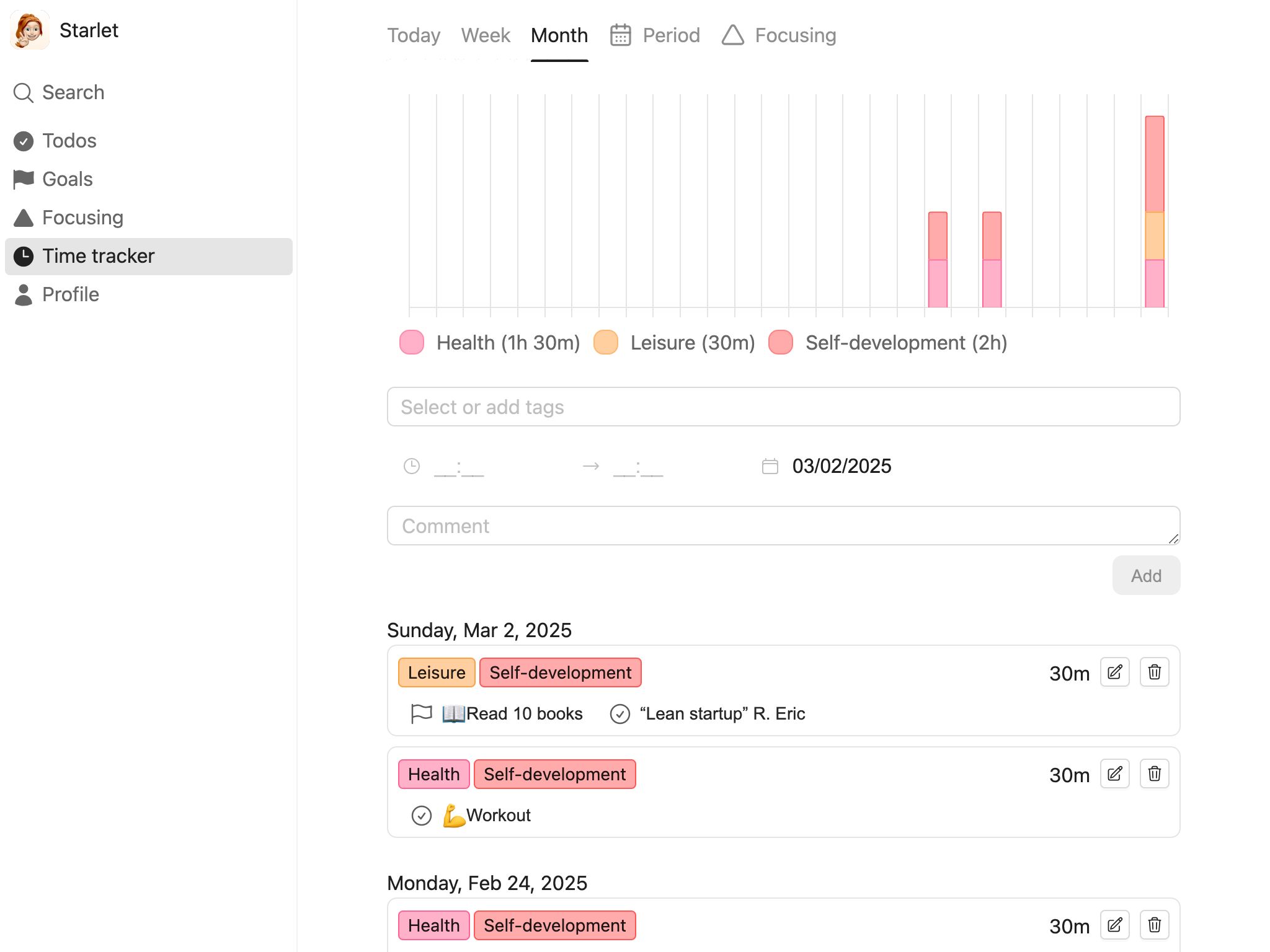Click the Goals flag icon

coord(23,179)
